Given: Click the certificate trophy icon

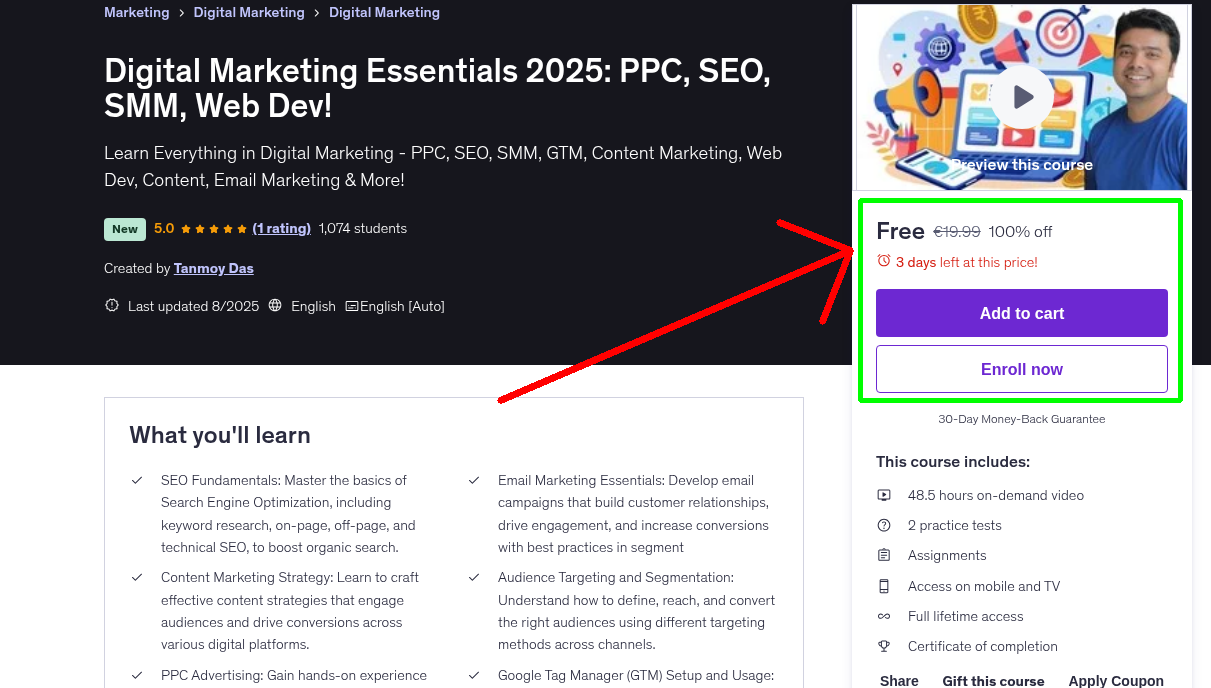Looking at the screenshot, I should (x=884, y=646).
